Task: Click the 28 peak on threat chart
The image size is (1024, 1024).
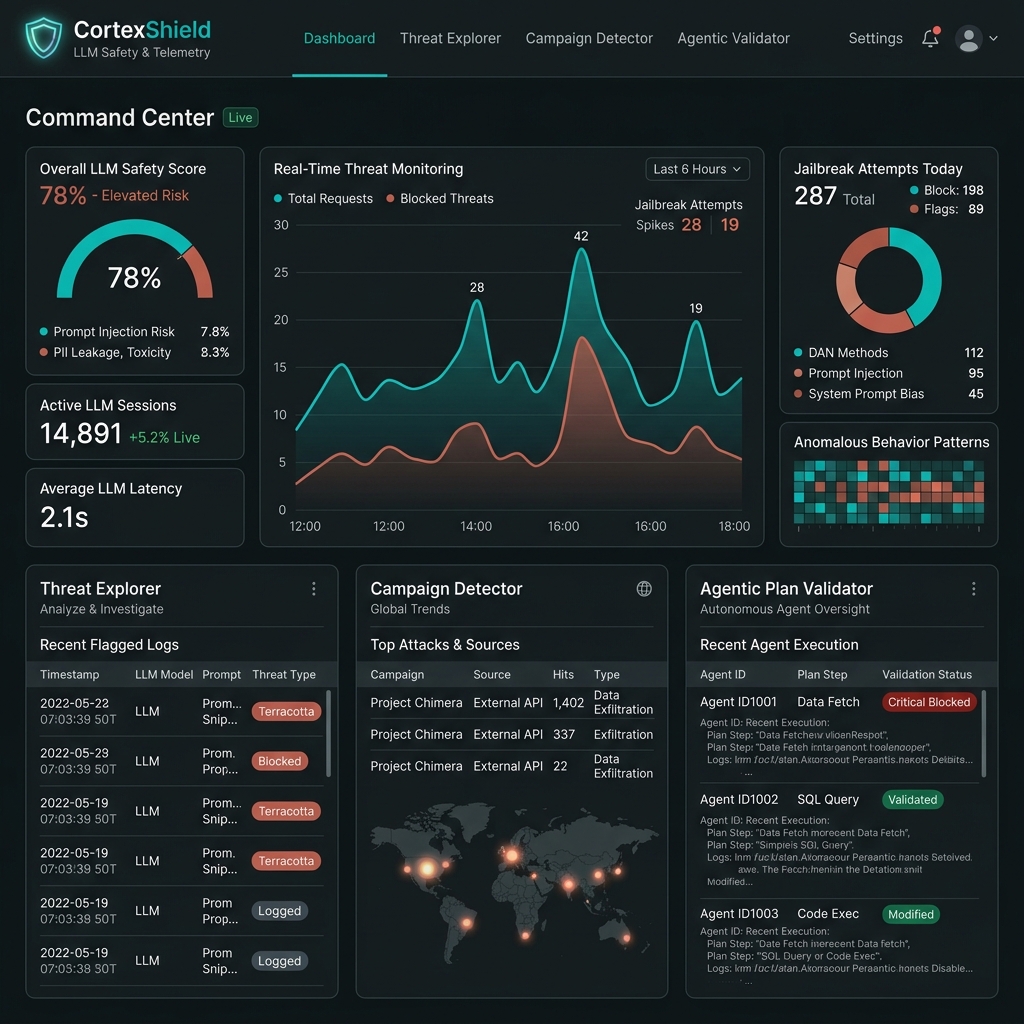Action: 477,300
